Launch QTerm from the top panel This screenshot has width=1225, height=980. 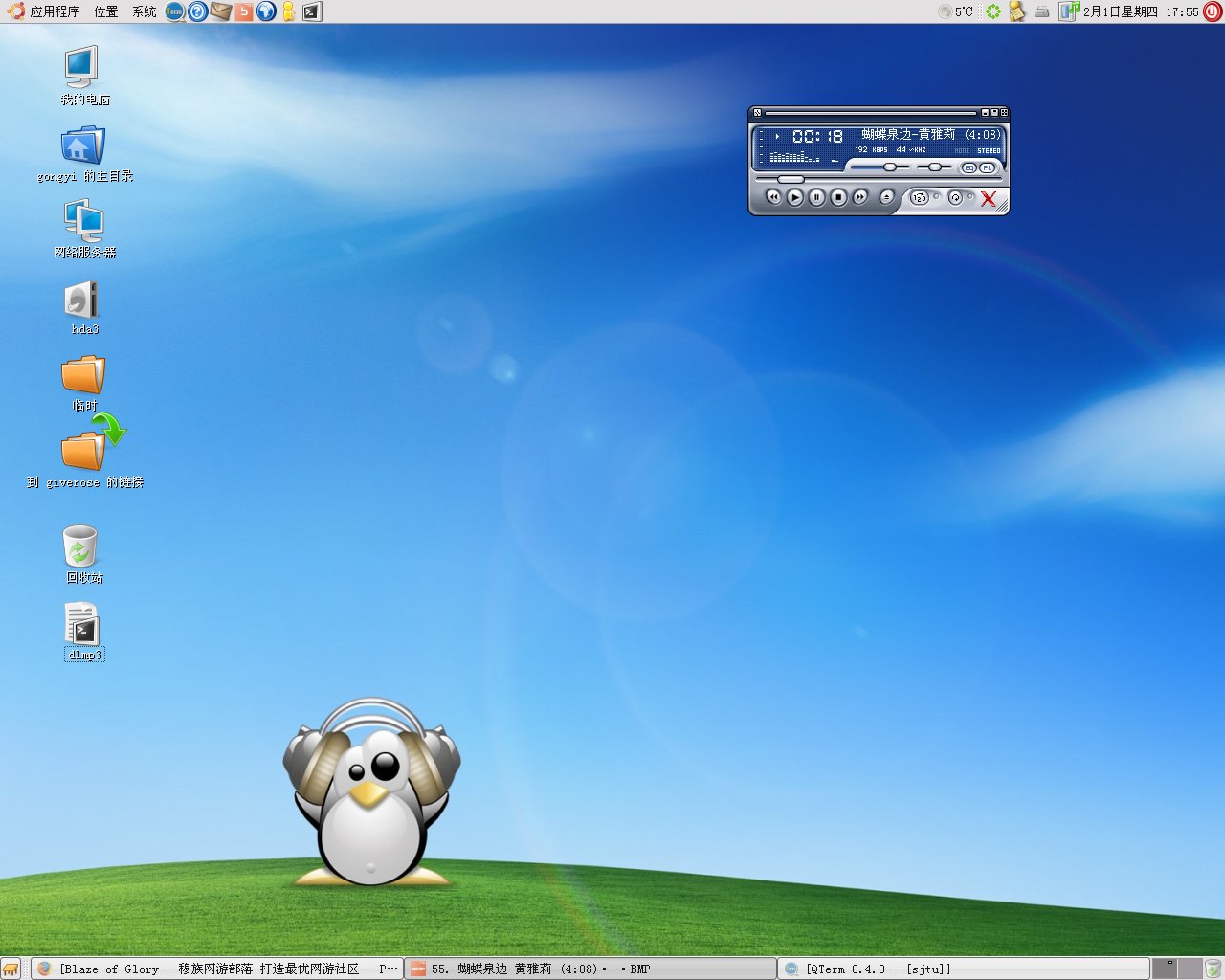(174, 11)
